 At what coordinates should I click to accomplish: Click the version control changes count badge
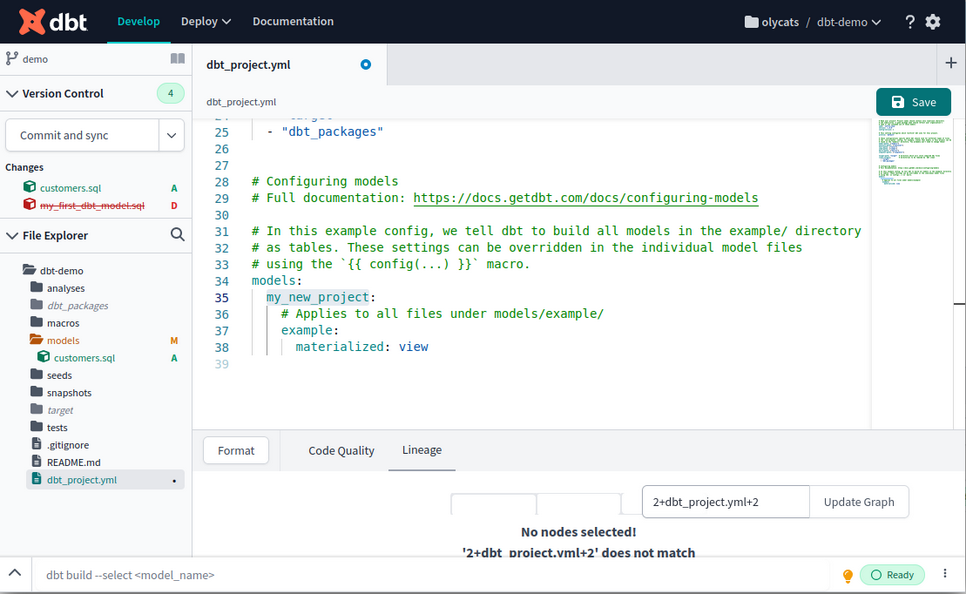click(x=171, y=93)
